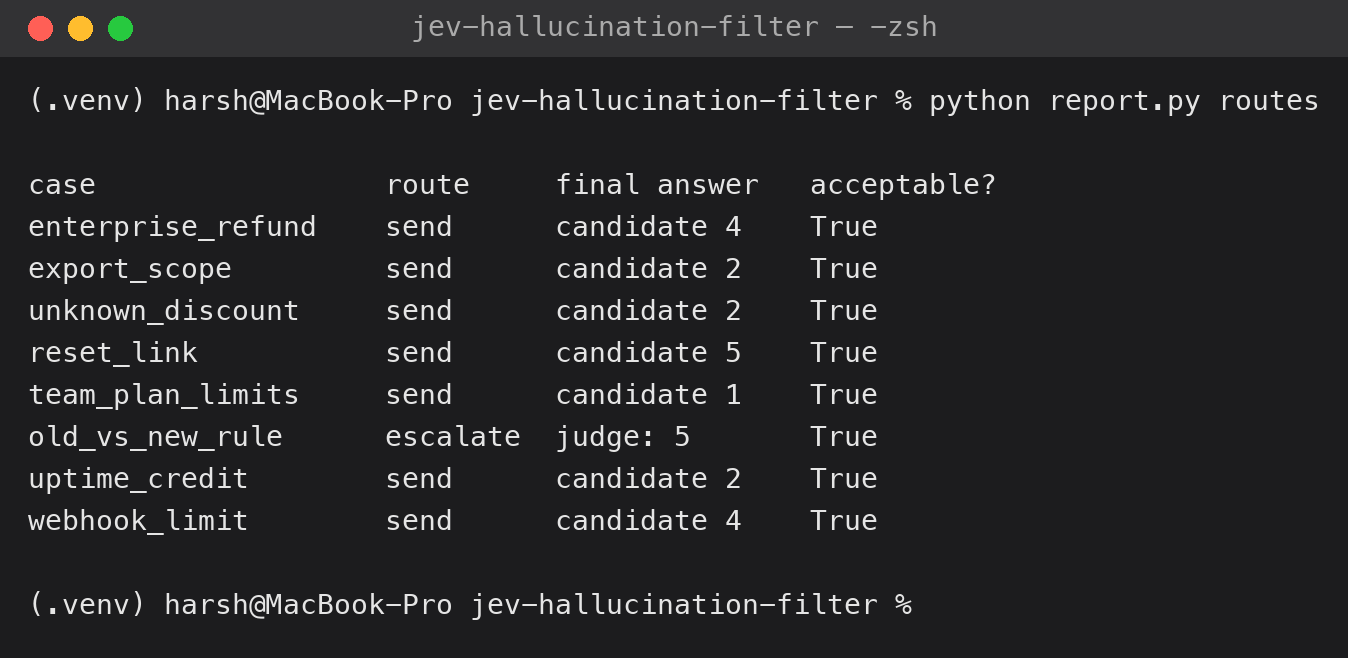Click the uptime_credit case name
Screen dimensions: 1348x658
138,479
